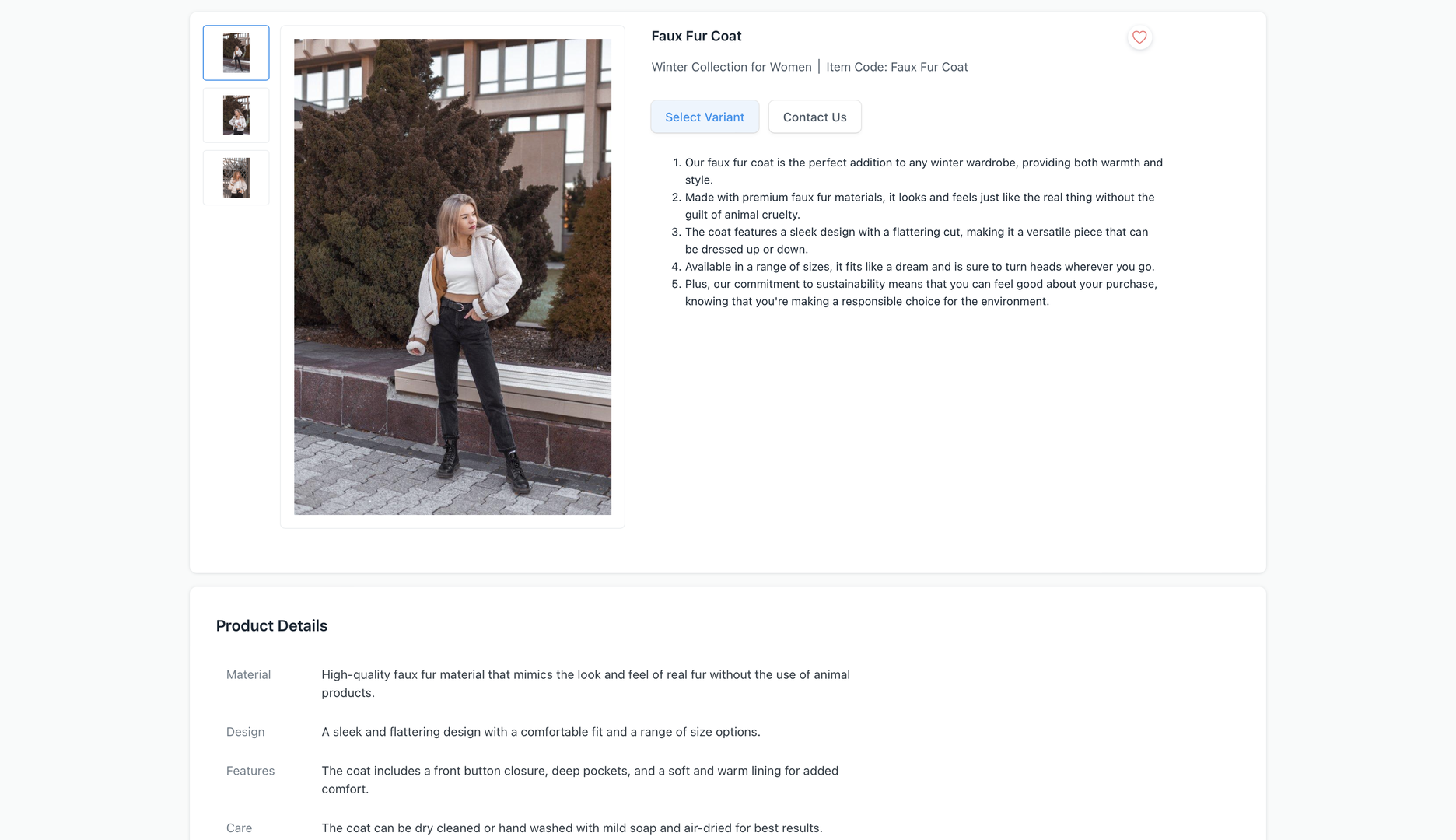Click the Faux Fur Coat product title
The height and width of the screenshot is (840, 1456).
(696, 37)
